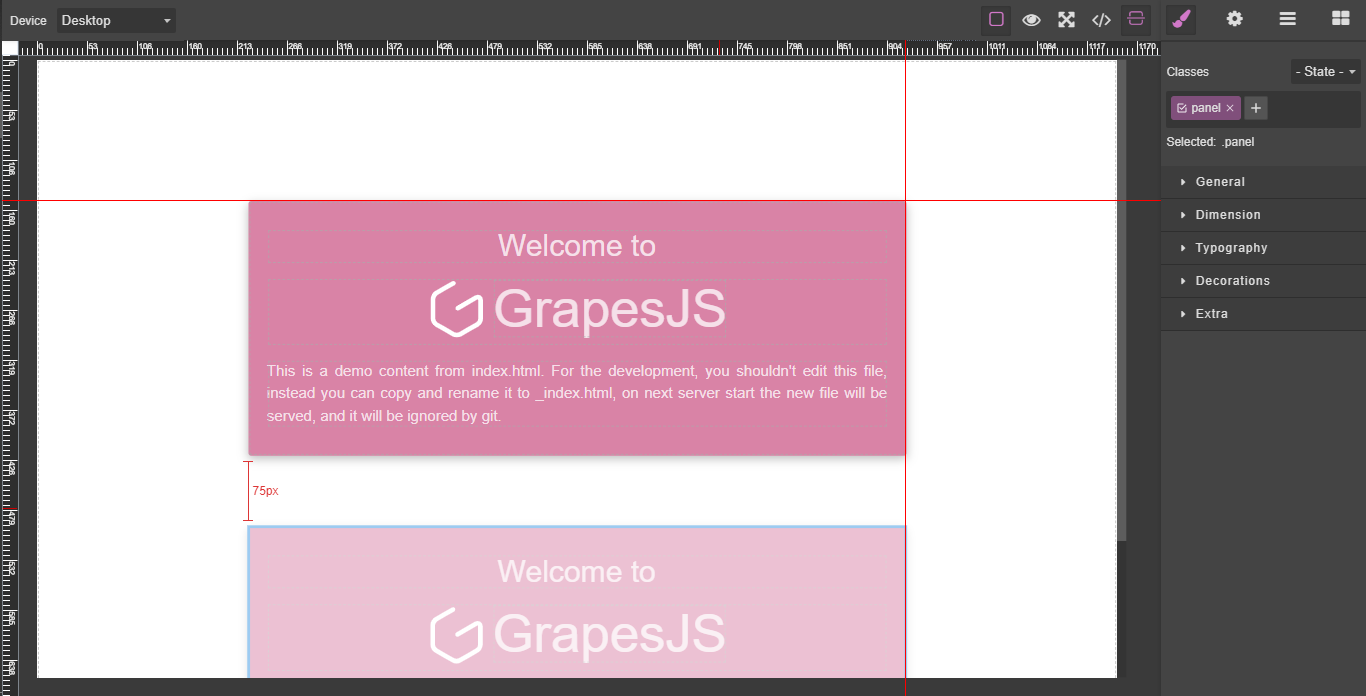Select the hexagon logo icon in top panel
1366x696 pixels.
[457, 309]
